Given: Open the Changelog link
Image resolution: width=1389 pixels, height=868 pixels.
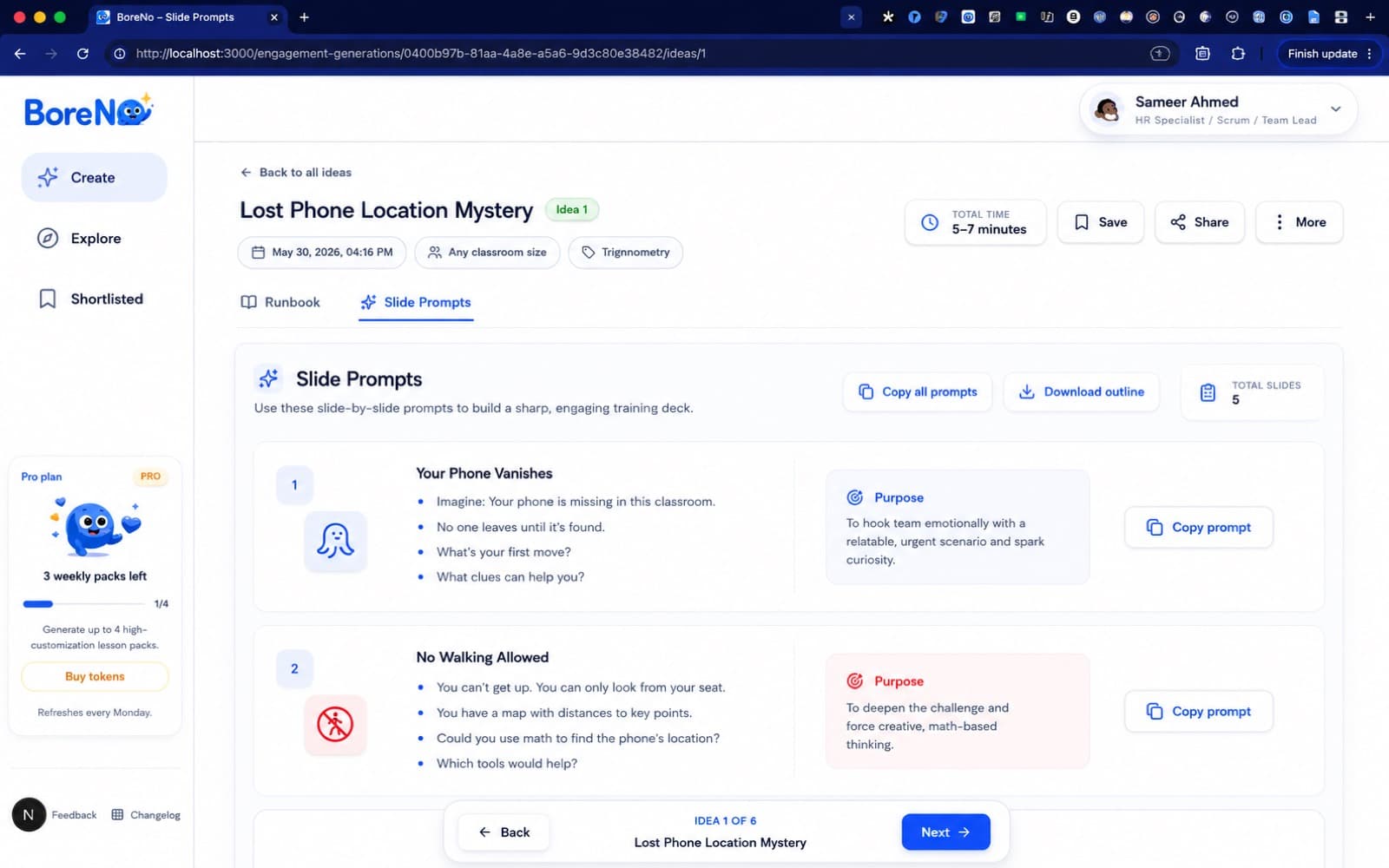Looking at the screenshot, I should (x=146, y=815).
